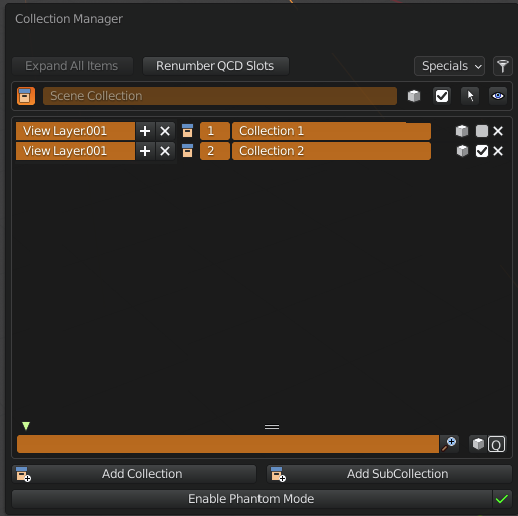Click Add SubCollection button
The image size is (518, 516).
[x=389, y=474]
